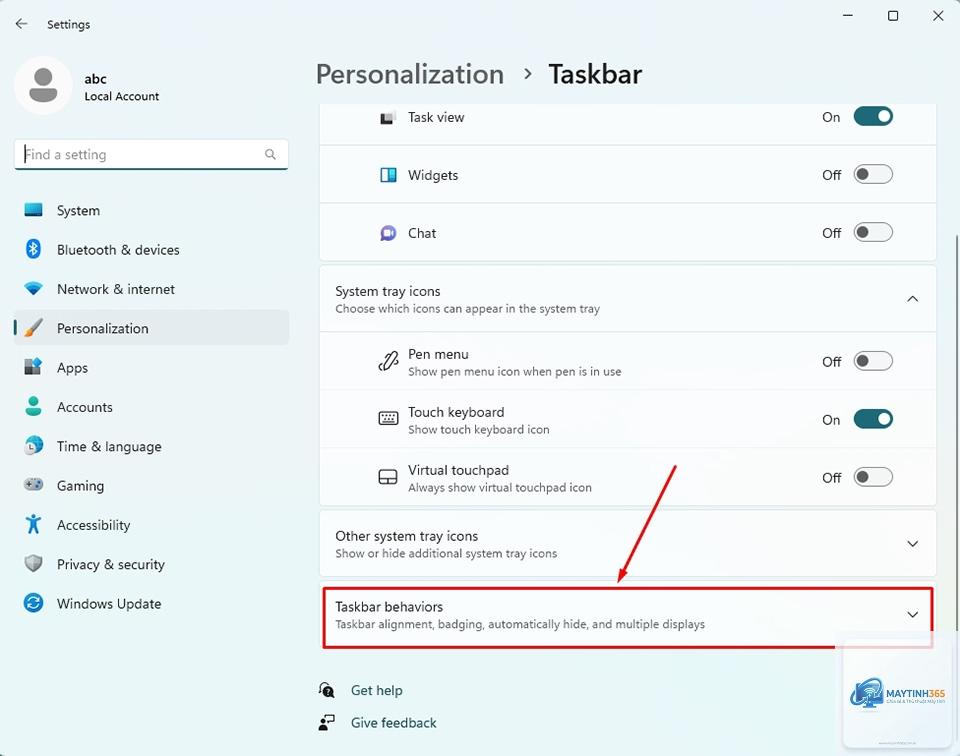This screenshot has height=756, width=960.
Task: Disable the Touch keyboard toggle
Action: point(873,419)
